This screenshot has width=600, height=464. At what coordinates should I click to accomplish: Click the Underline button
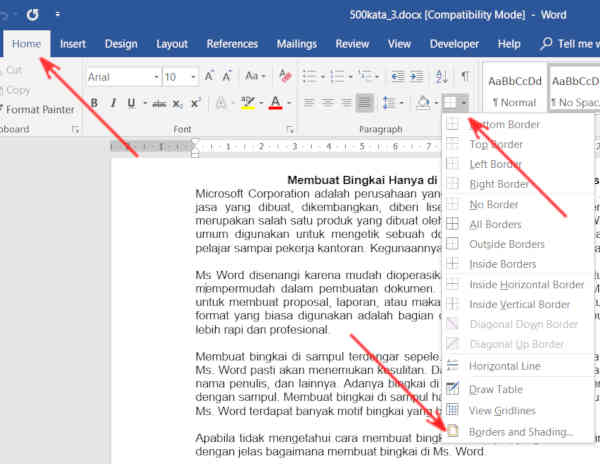point(131,103)
